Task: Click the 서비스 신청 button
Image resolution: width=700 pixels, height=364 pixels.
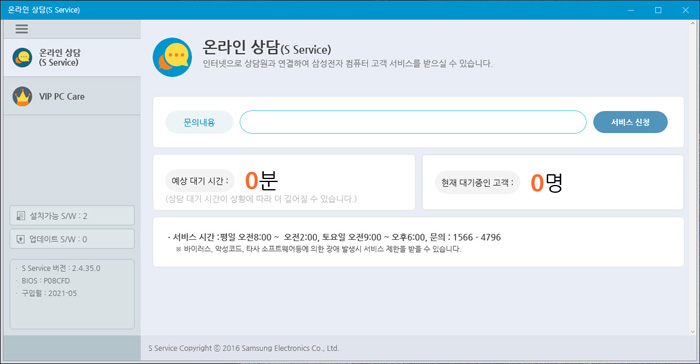Action: [630, 122]
